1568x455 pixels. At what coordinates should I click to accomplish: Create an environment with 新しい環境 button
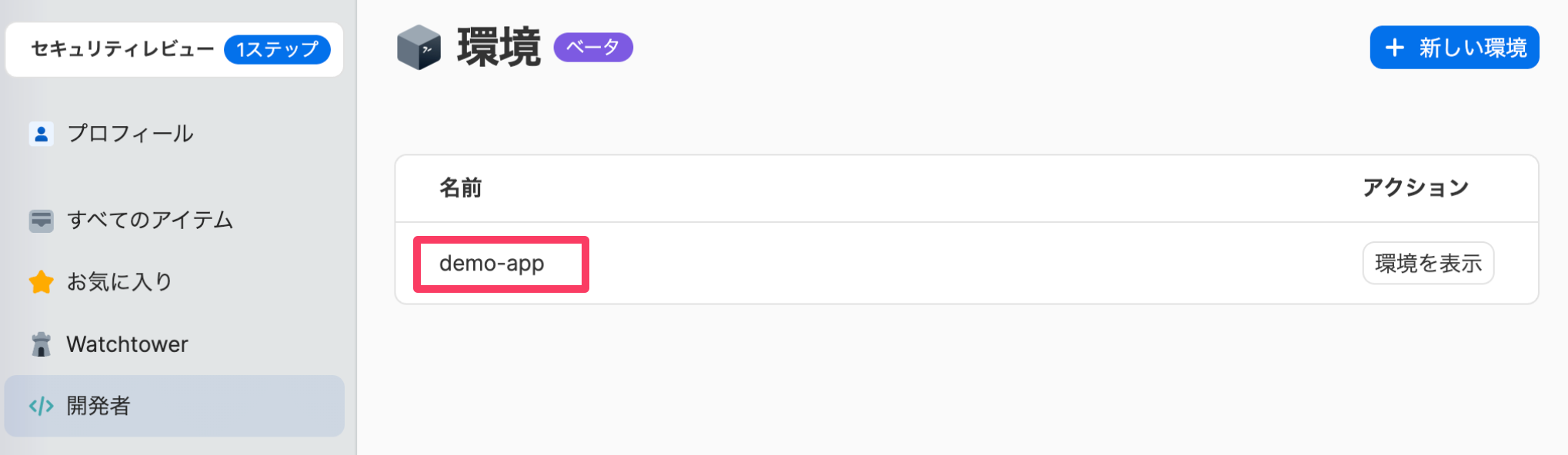(1454, 48)
